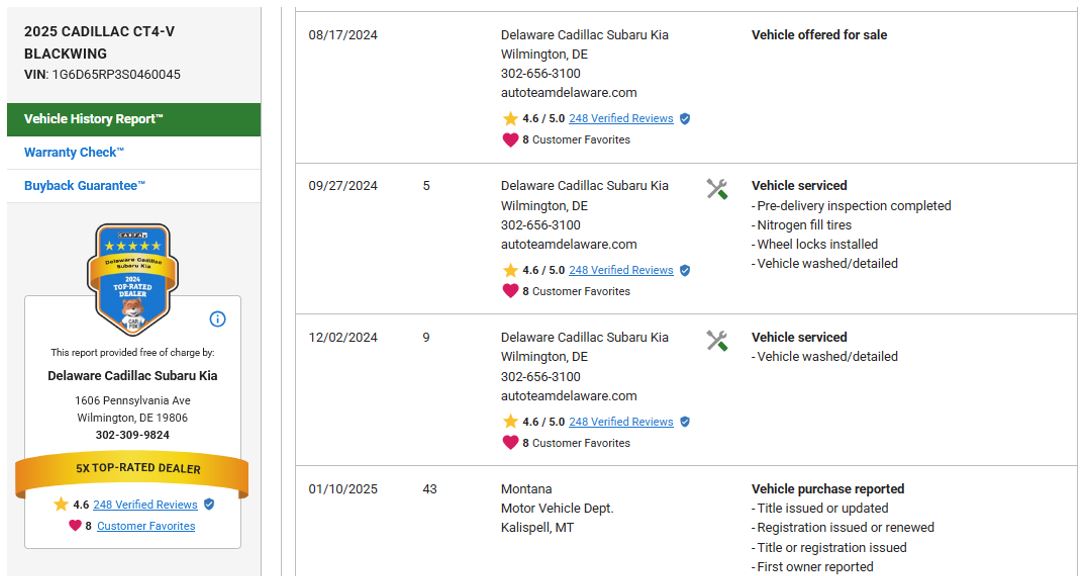Open 248 Verified Reviews link in the 12/02/2024 entry

[620, 422]
